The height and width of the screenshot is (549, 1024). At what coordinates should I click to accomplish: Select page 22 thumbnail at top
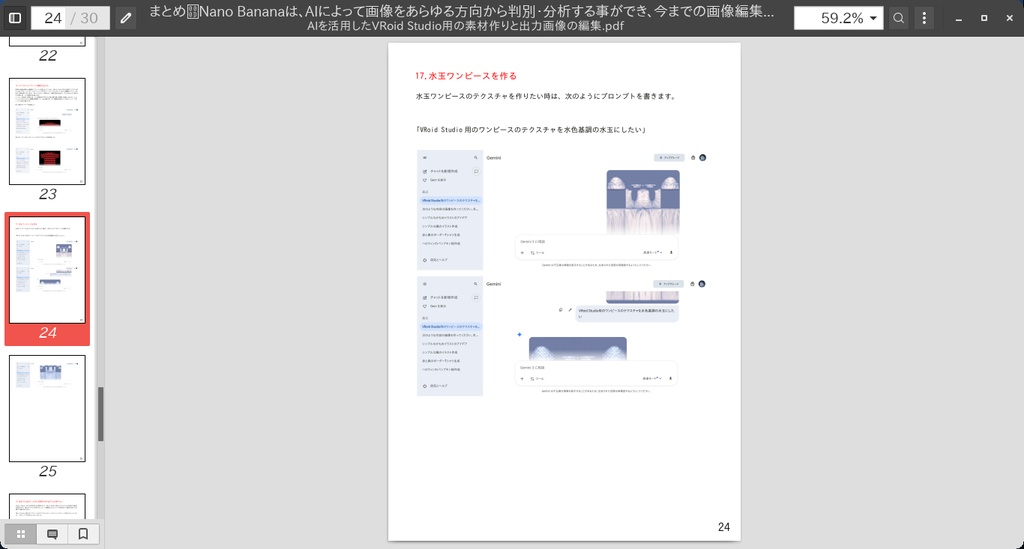pos(47,41)
